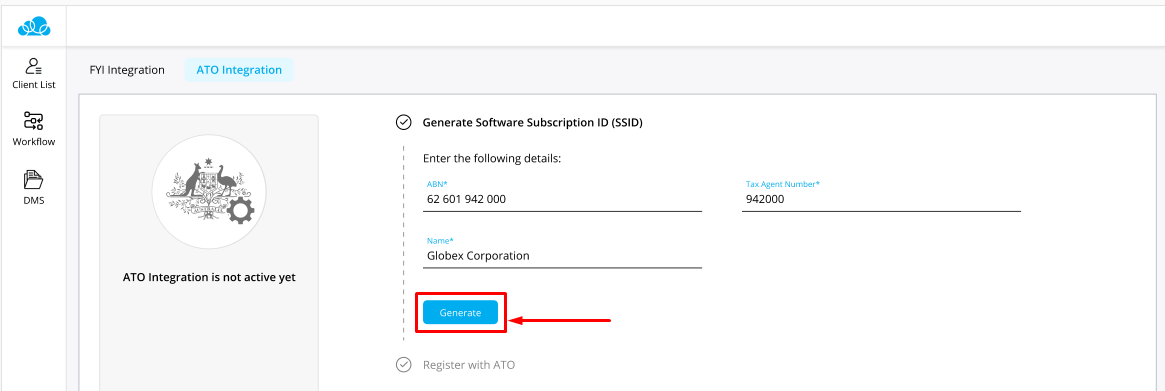Open the Workflow sidebar icon
Image resolution: width=1165 pixels, height=391 pixels.
click(x=33, y=121)
